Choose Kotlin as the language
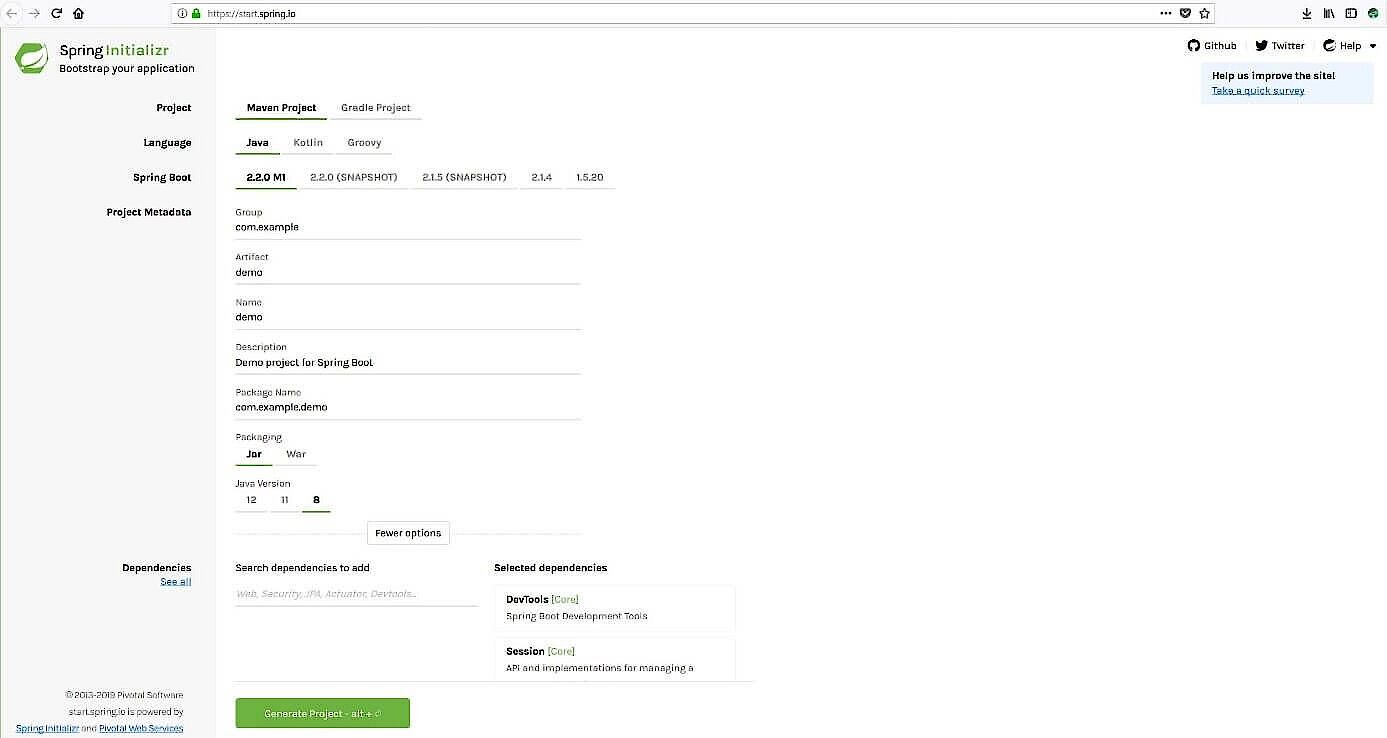Image resolution: width=1387 pixels, height=738 pixels. tap(308, 143)
